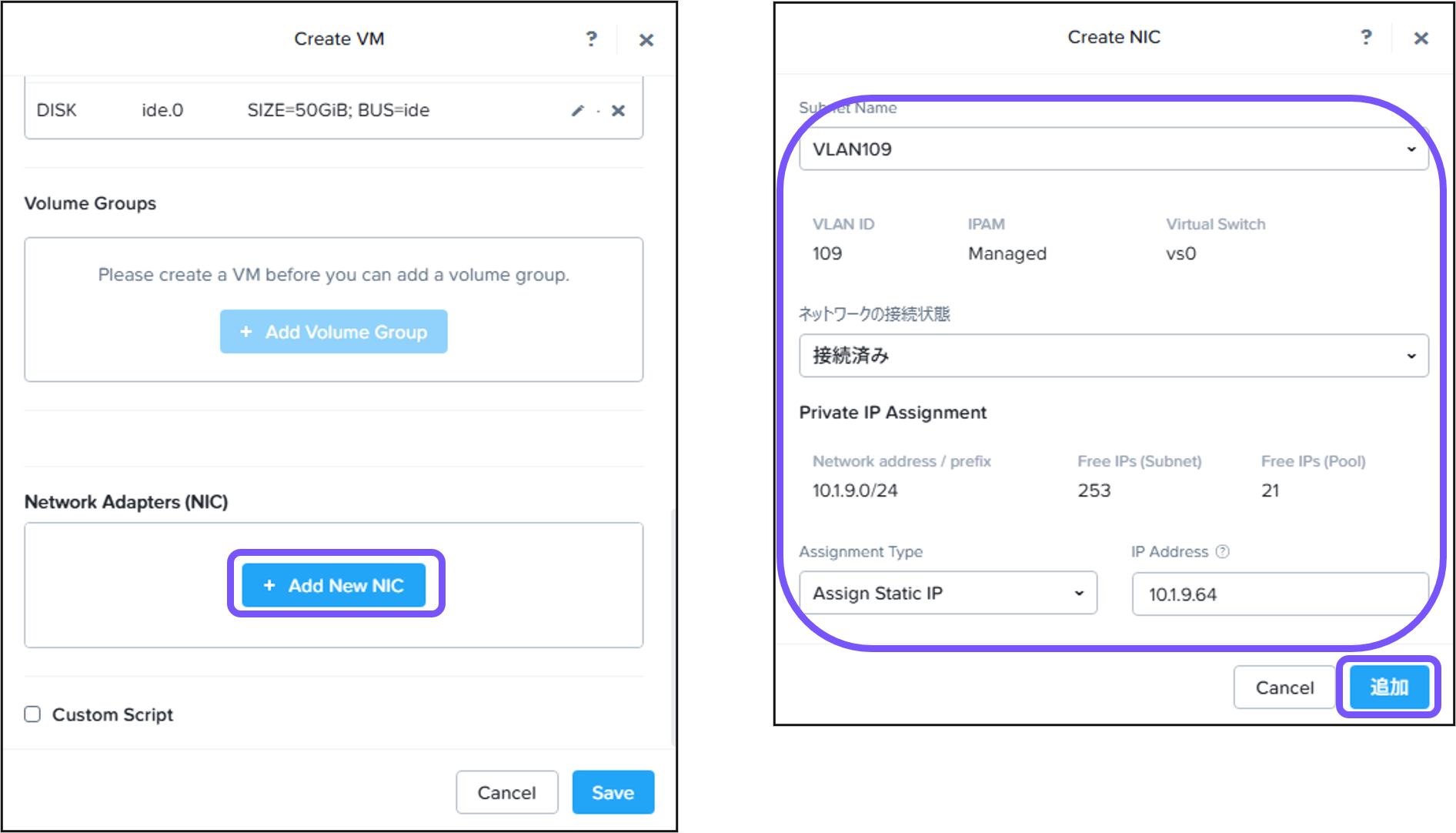Save the new VM configuration

(x=613, y=792)
